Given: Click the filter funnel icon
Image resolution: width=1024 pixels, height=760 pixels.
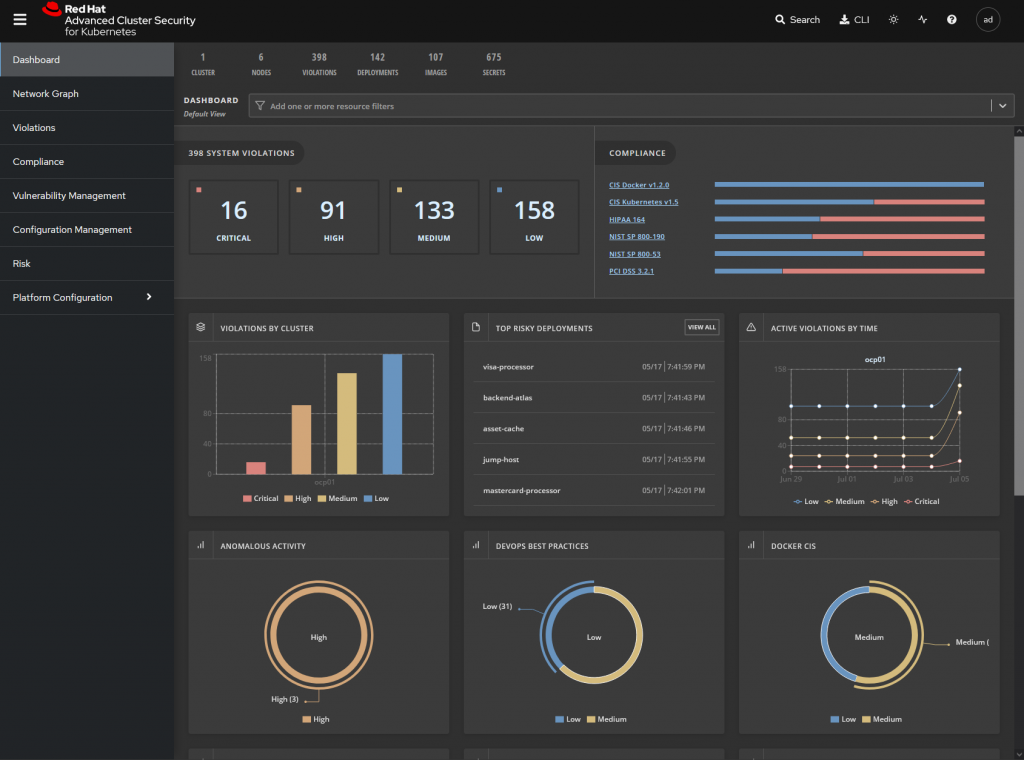Looking at the screenshot, I should (260, 106).
